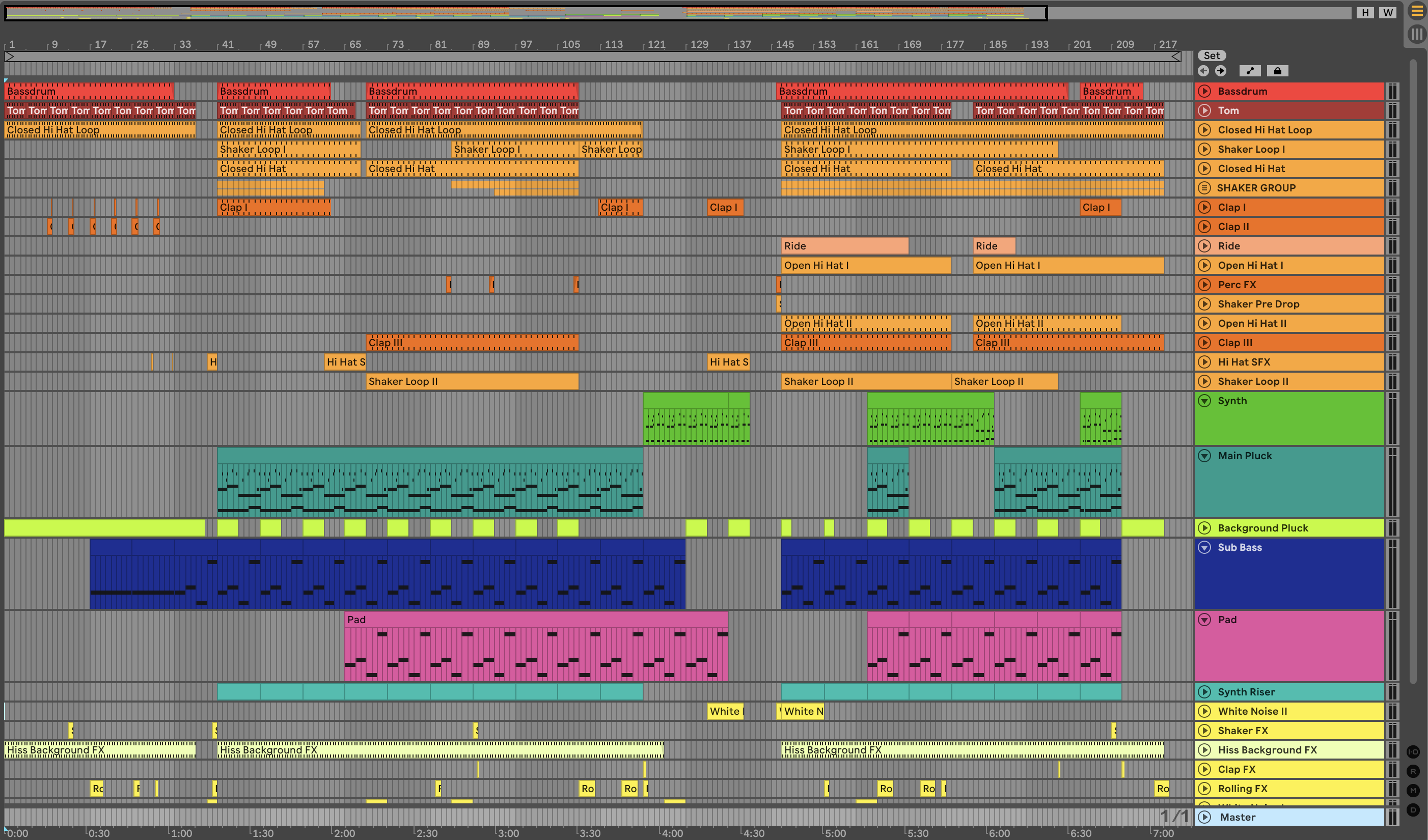1428x840 pixels.
Task: Show the In/Out section via I-O button
Action: pos(1413,751)
